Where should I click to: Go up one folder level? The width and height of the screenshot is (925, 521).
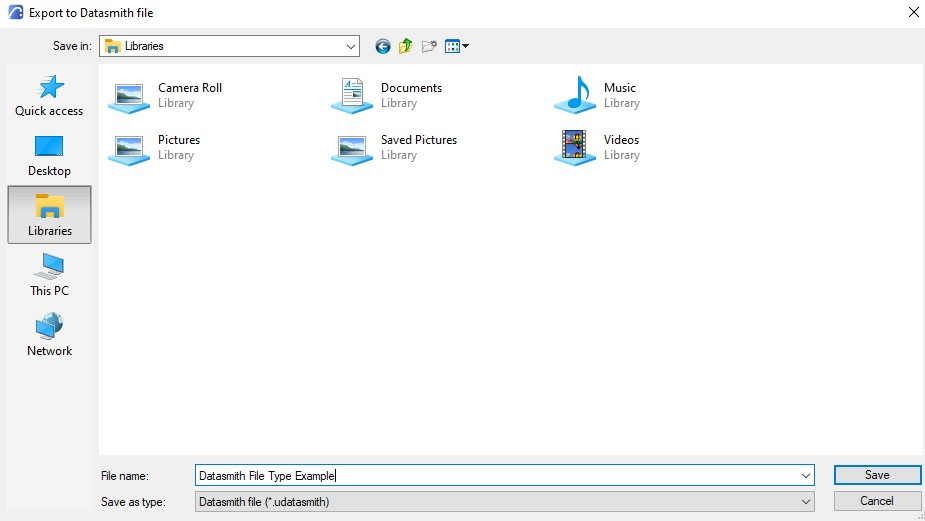click(x=405, y=46)
